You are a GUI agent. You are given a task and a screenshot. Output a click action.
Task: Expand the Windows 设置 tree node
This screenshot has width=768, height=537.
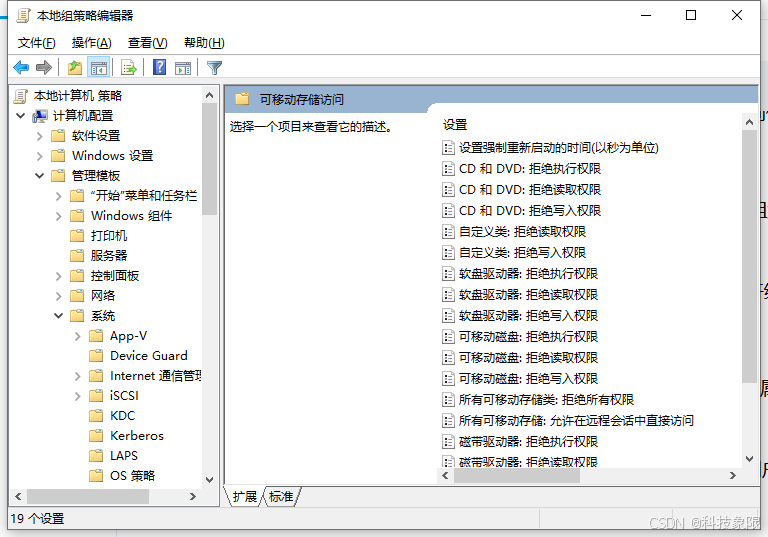[x=40, y=156]
